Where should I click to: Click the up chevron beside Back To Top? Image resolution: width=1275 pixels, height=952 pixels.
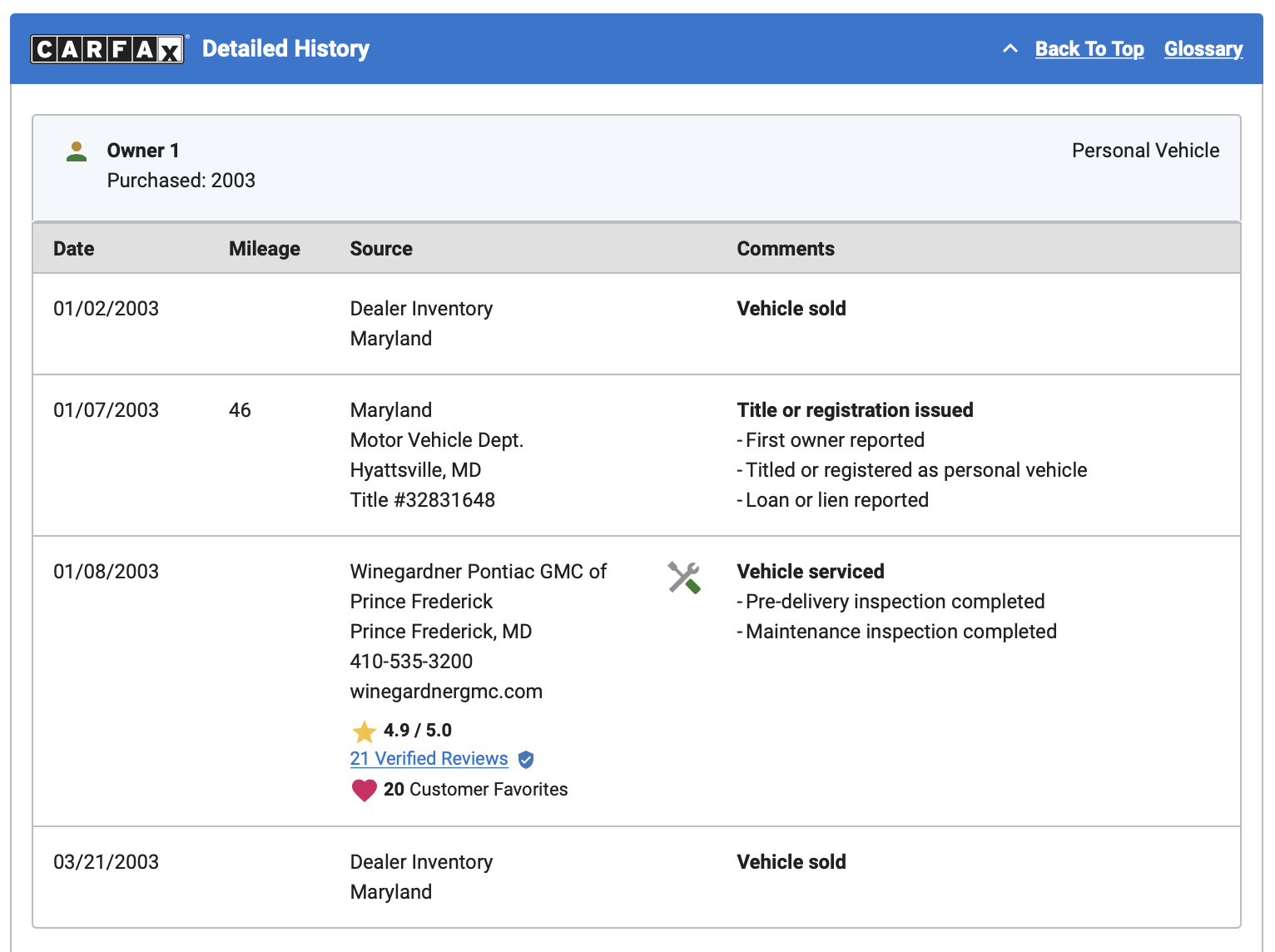coord(1010,49)
